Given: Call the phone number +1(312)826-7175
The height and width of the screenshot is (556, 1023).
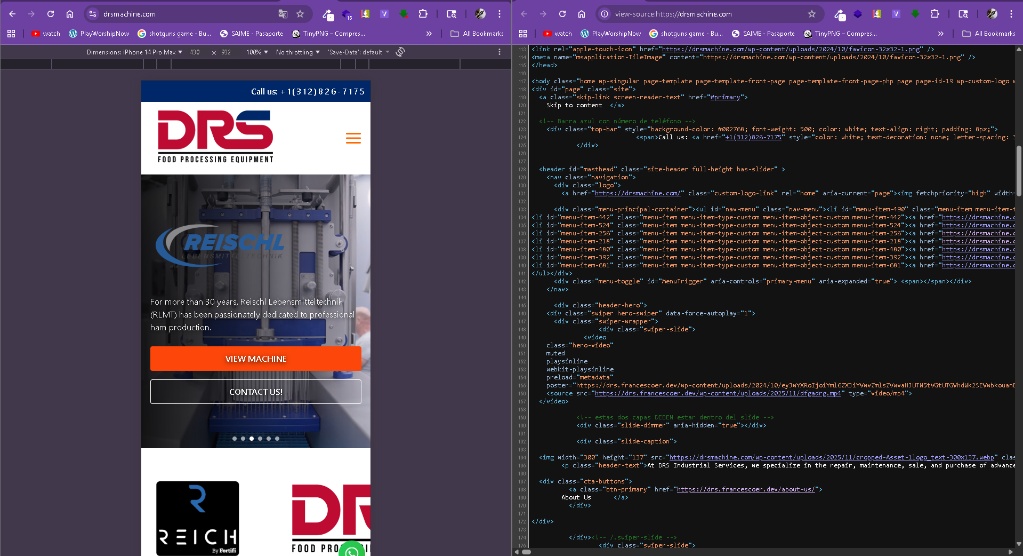Looking at the screenshot, I should tap(322, 91).
